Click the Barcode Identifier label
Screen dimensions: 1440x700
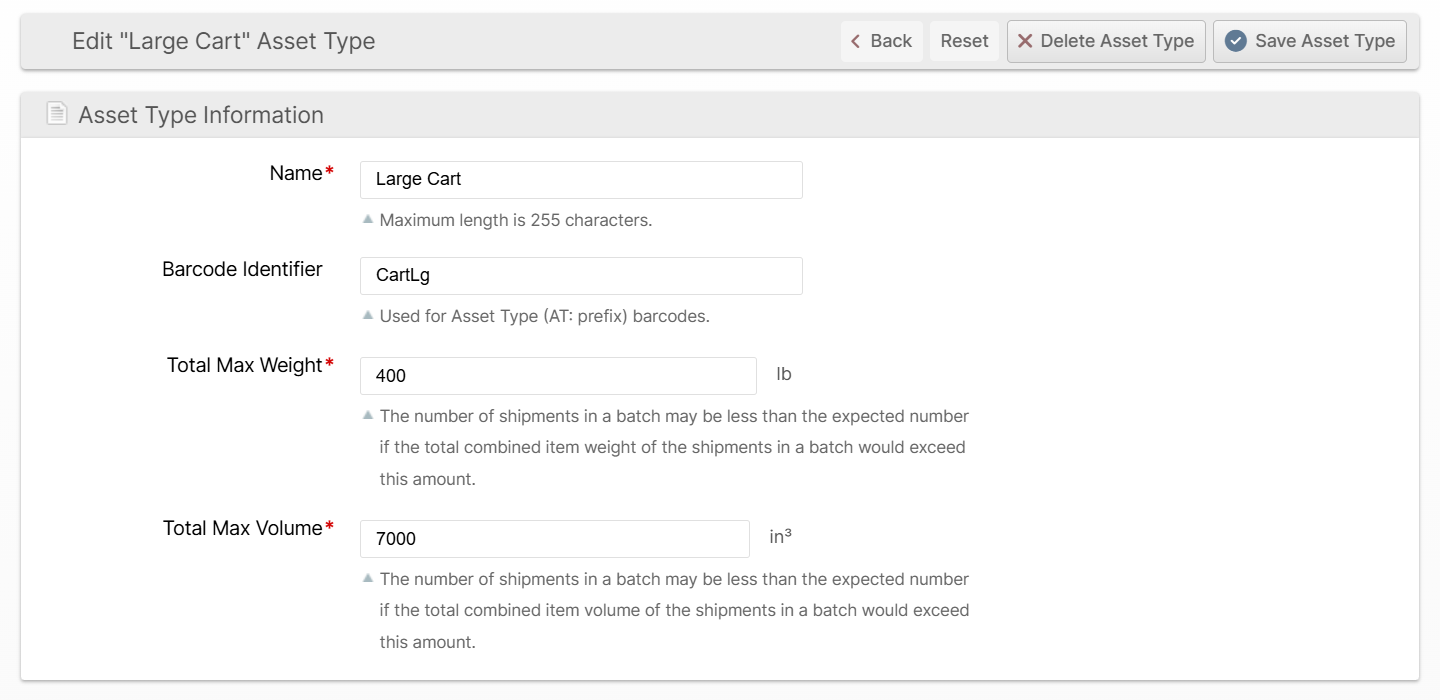click(x=242, y=269)
